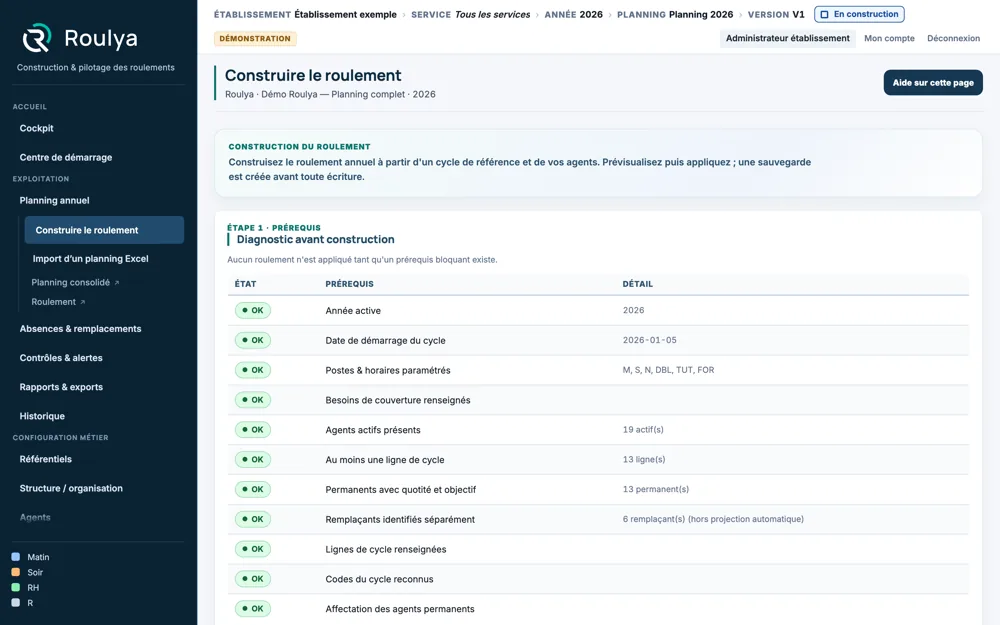
Task: Click the R grey legend swatch
Action: pos(16,603)
